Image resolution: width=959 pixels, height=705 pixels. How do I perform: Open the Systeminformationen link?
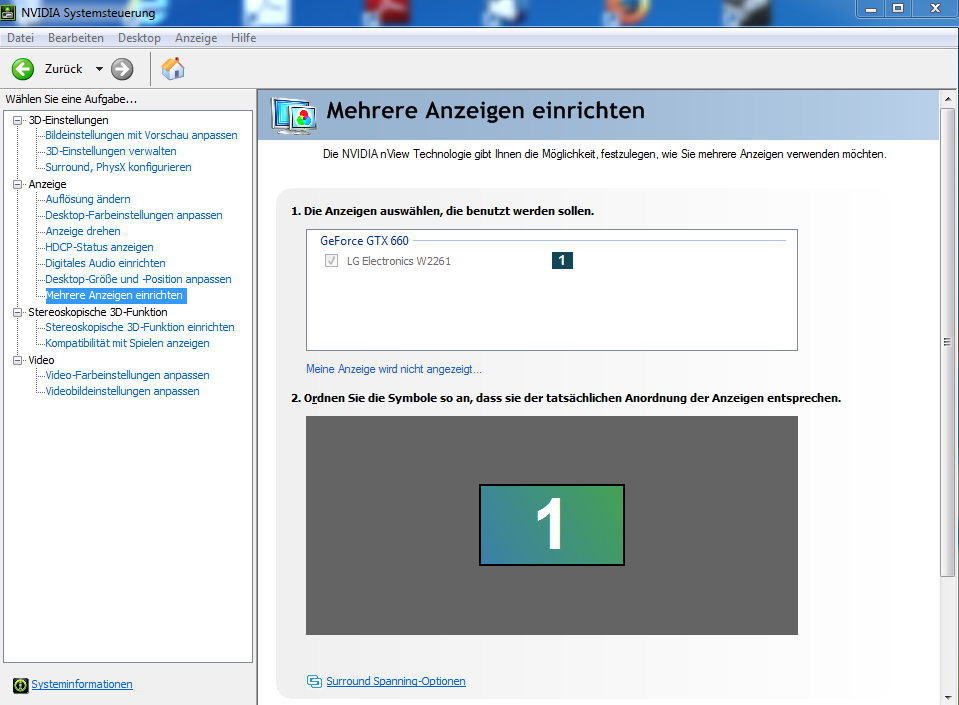[82, 684]
